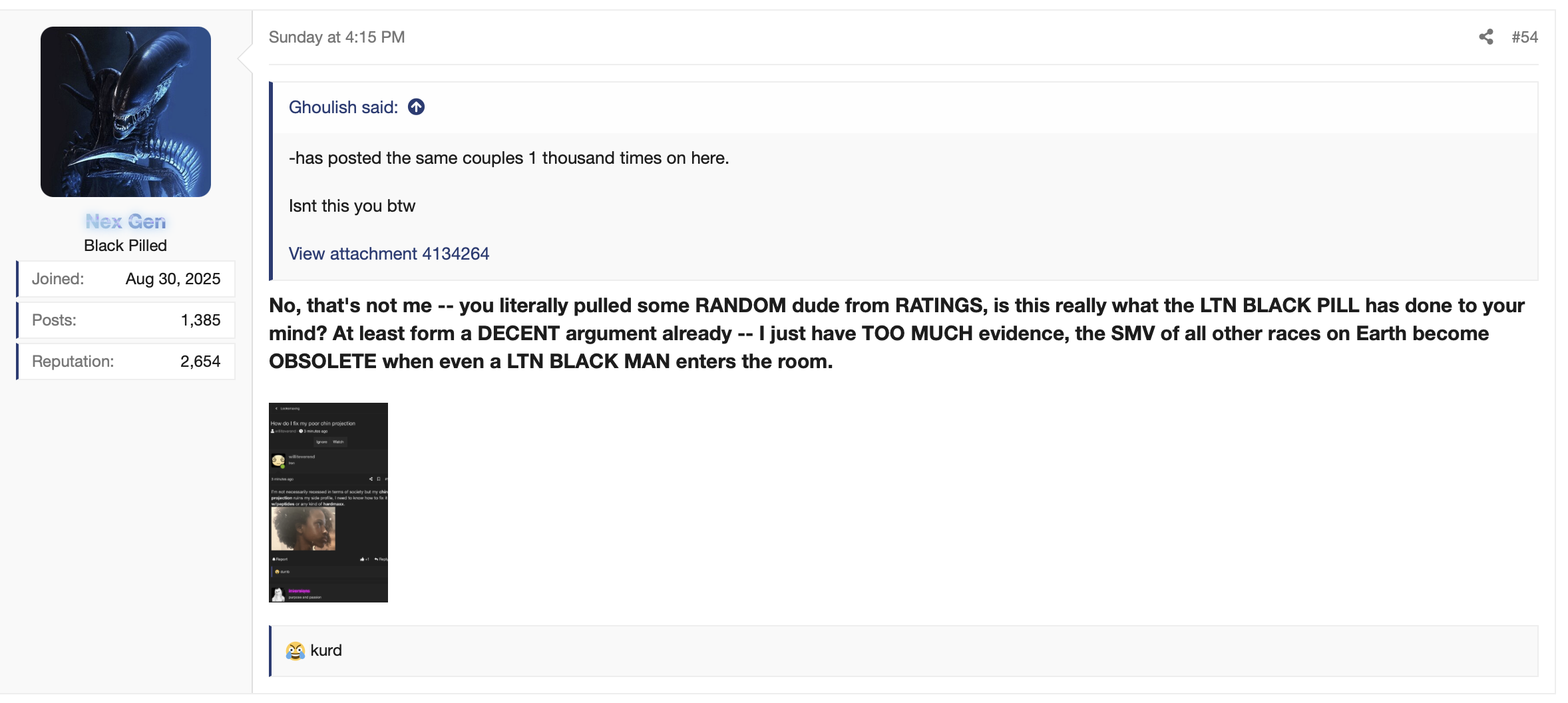Click the Black Pilled user title
The width and height of the screenshot is (1568, 703).
(125, 246)
